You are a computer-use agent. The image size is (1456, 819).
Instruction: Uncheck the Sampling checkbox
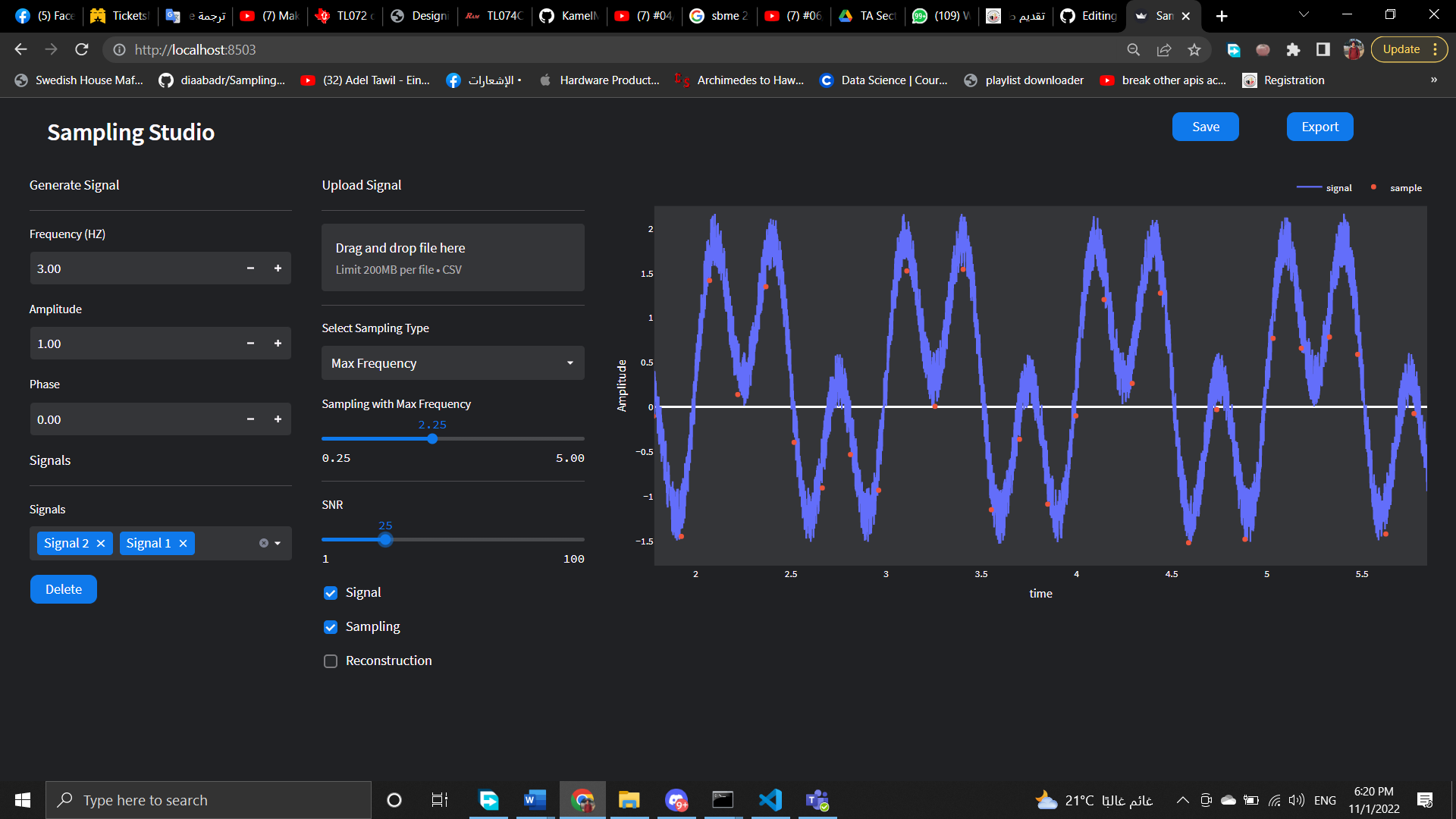331,627
